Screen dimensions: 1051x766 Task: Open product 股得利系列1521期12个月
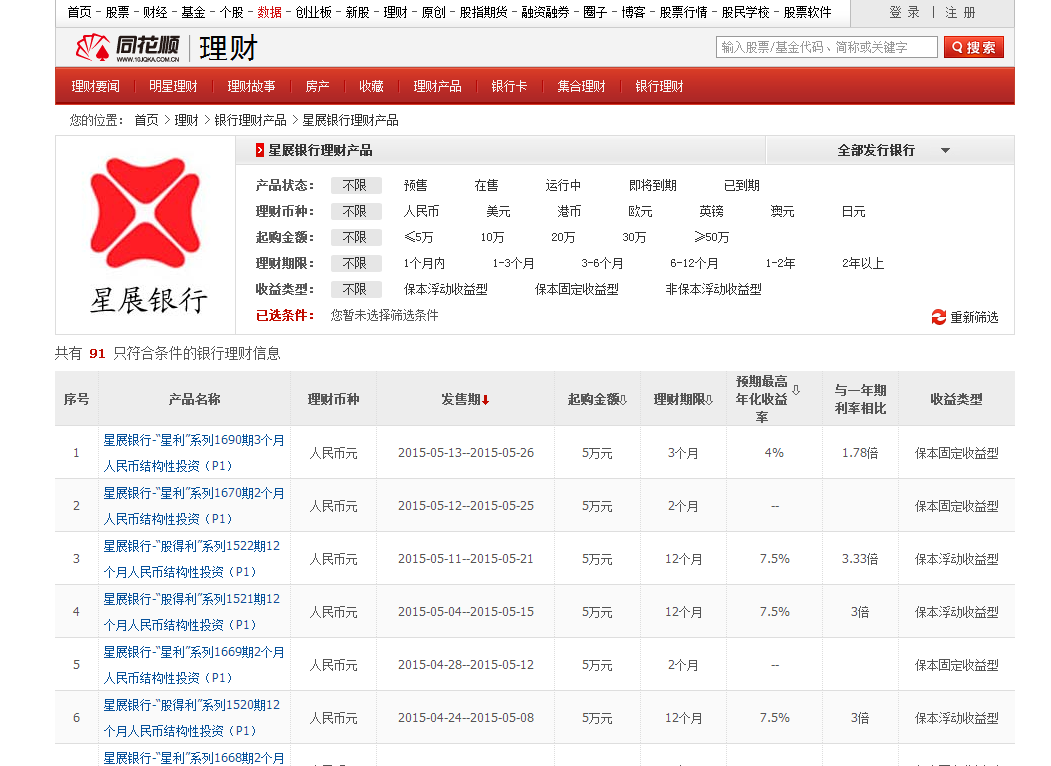point(192,612)
